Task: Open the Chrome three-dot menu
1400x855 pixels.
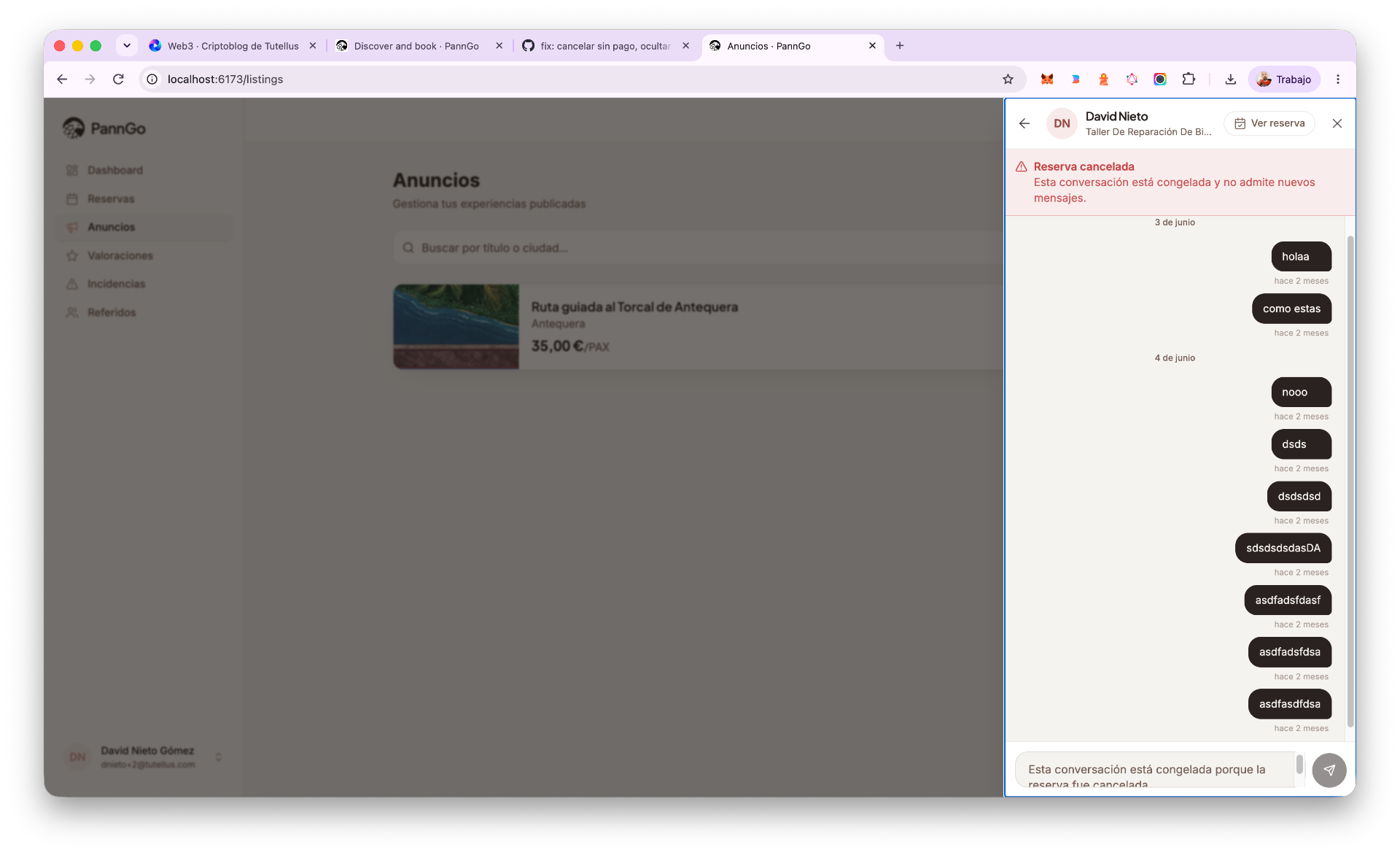Action: point(1338,80)
